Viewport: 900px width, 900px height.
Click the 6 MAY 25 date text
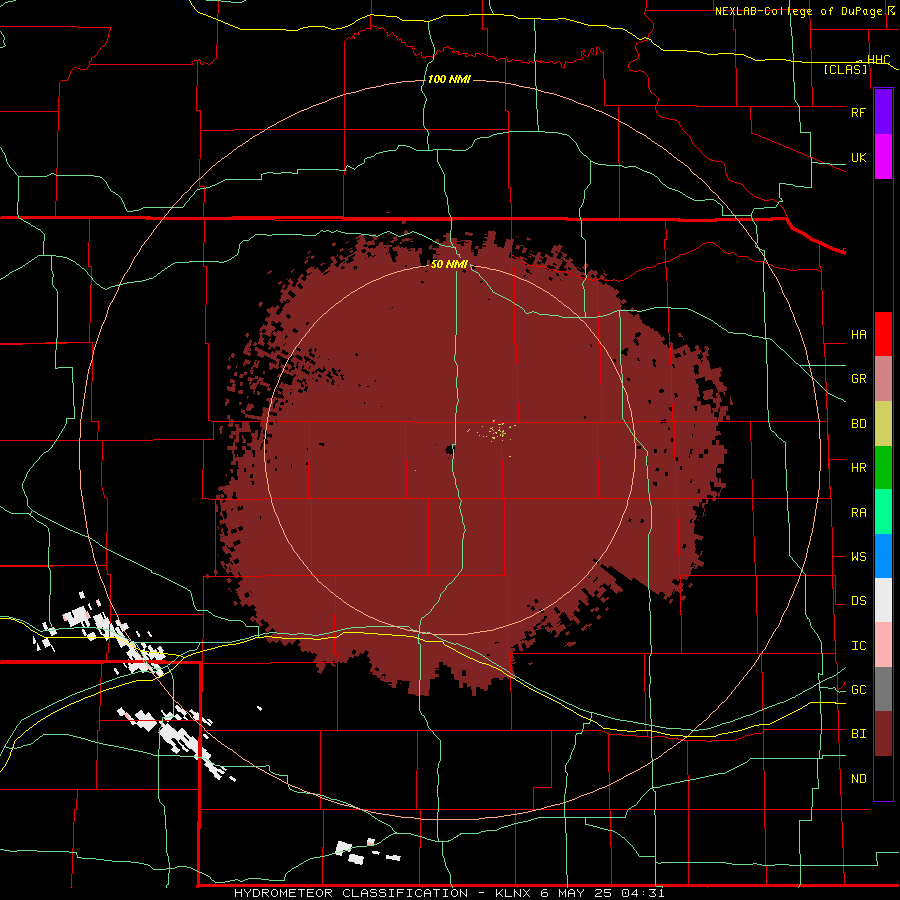[x=576, y=893]
